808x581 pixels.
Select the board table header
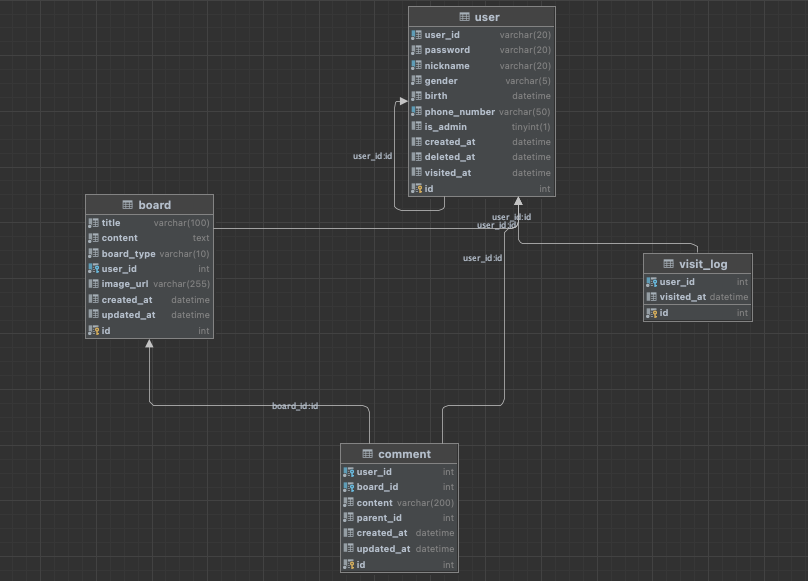tap(149, 205)
